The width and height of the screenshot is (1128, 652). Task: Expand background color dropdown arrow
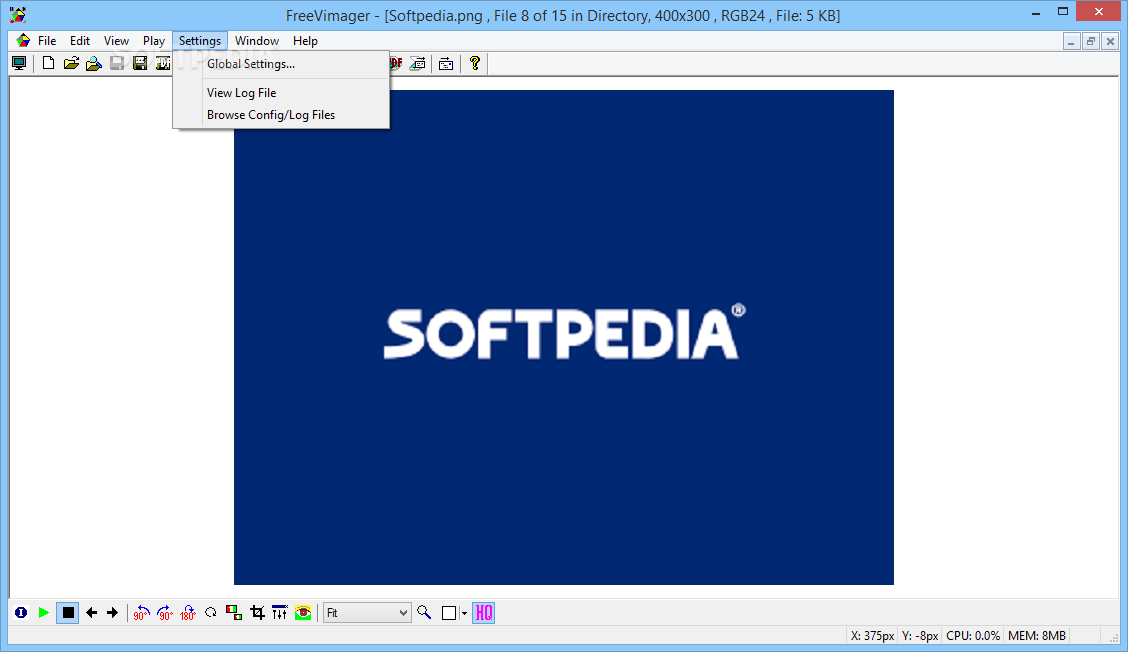[464, 613]
